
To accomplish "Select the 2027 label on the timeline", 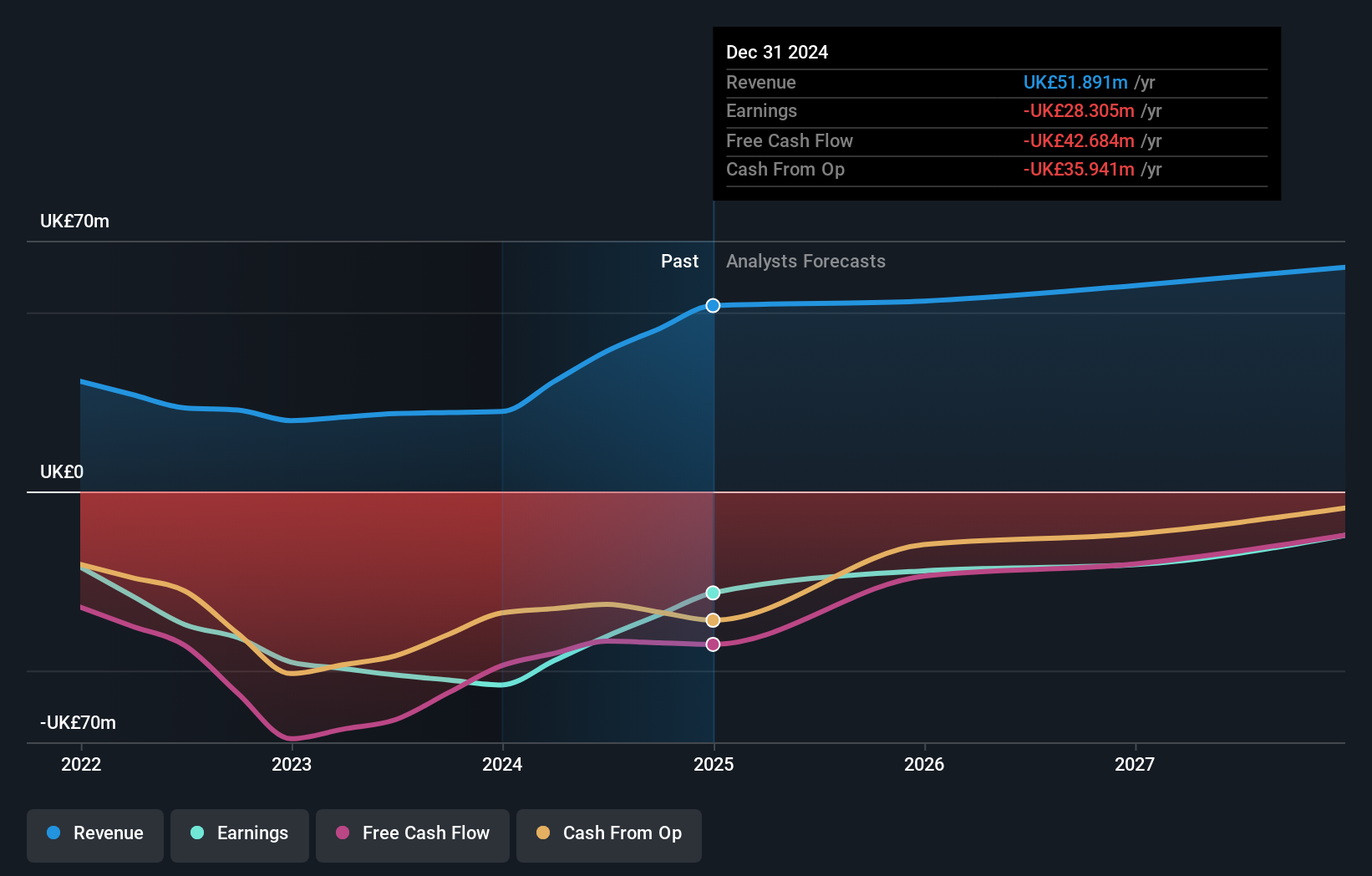I will tap(1135, 764).
